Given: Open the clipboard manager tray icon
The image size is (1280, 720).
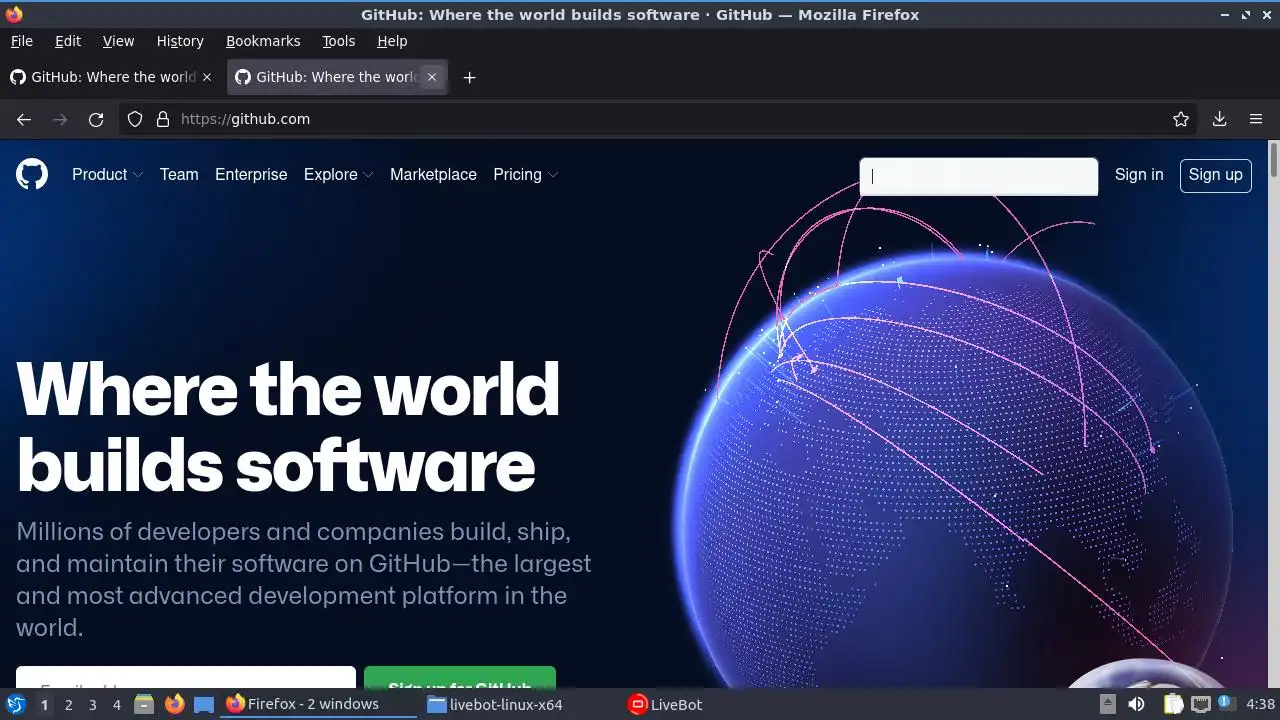Looking at the screenshot, I should click(x=1173, y=704).
